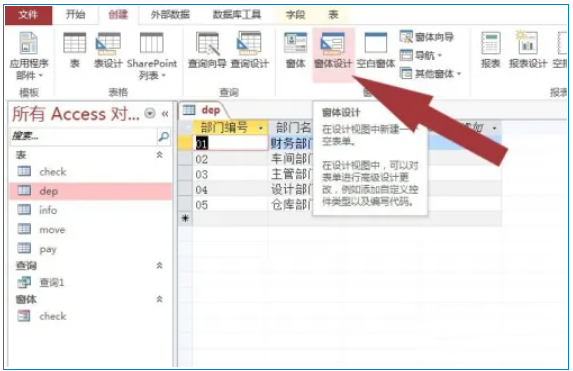Select the 查询设计 query design icon
Viewport: 573px width, 371px height.
tap(250, 50)
